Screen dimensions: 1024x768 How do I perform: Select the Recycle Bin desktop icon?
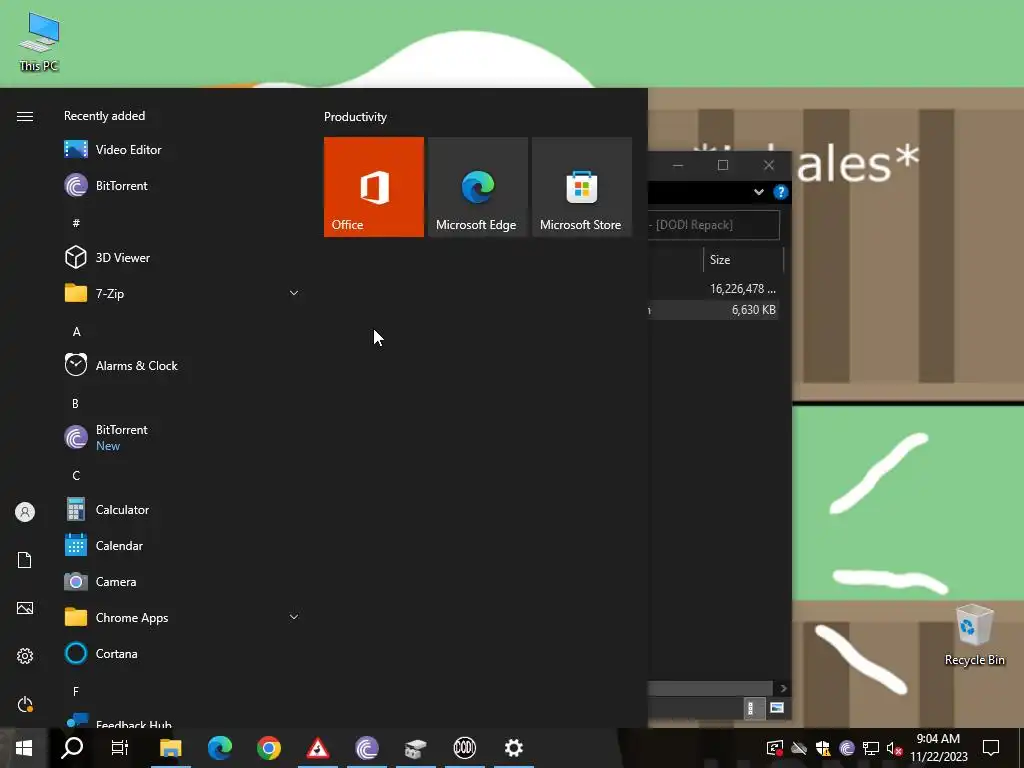click(974, 635)
